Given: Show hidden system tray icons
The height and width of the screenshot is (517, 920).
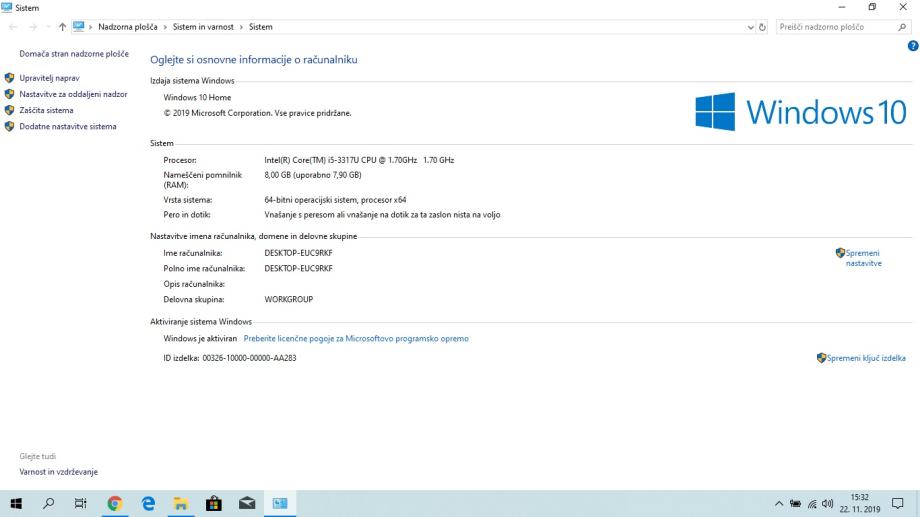Looking at the screenshot, I should (779, 504).
